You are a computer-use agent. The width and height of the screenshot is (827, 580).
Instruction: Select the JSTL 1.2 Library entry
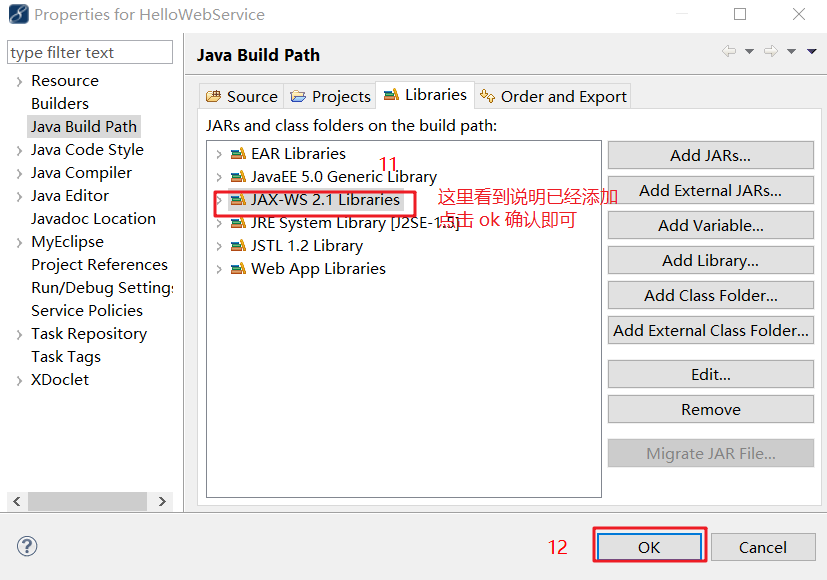tap(307, 246)
